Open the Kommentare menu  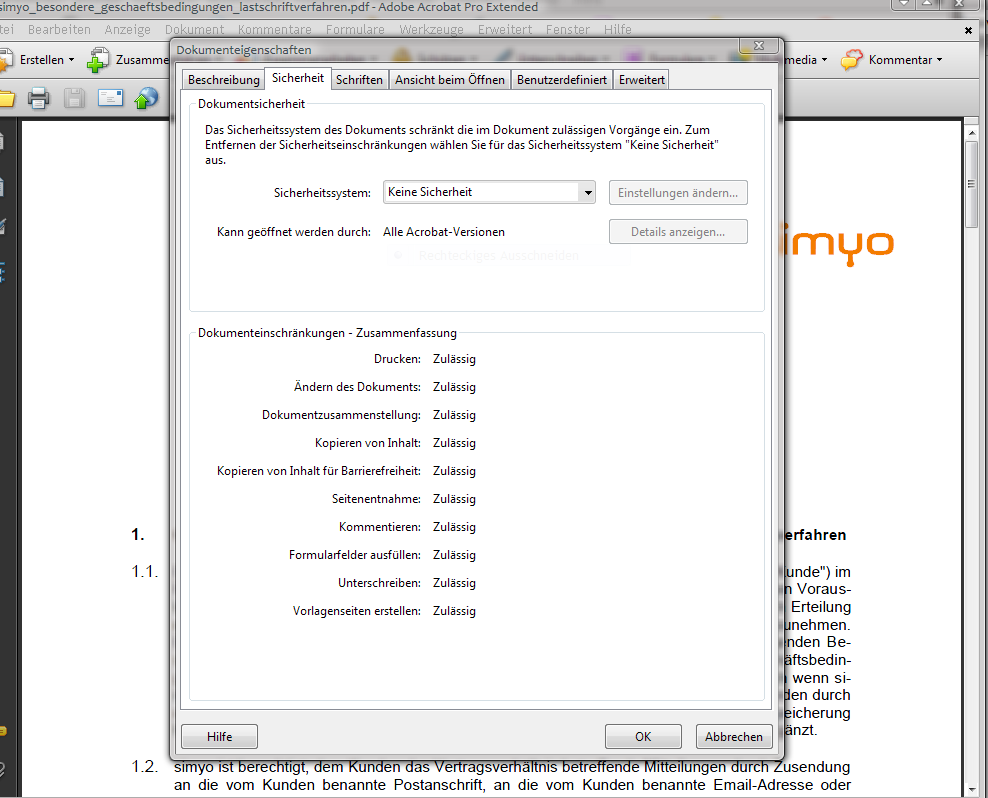[x=275, y=30]
